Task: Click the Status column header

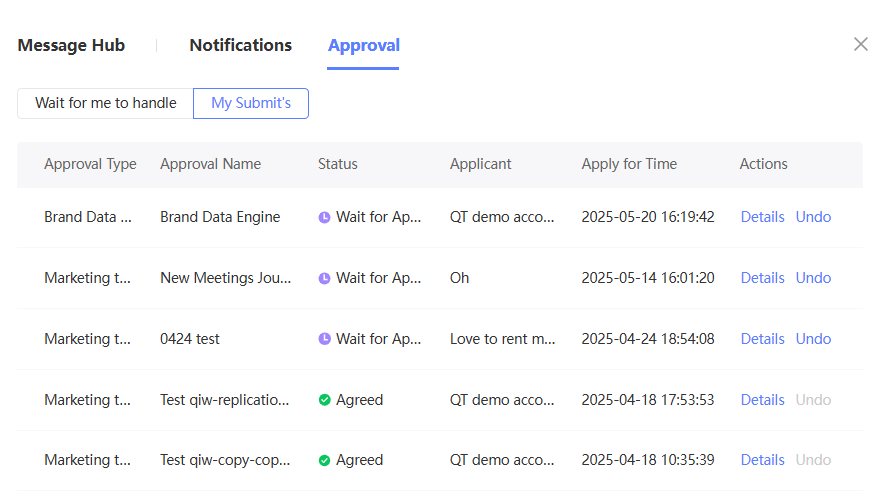Action: 337,164
